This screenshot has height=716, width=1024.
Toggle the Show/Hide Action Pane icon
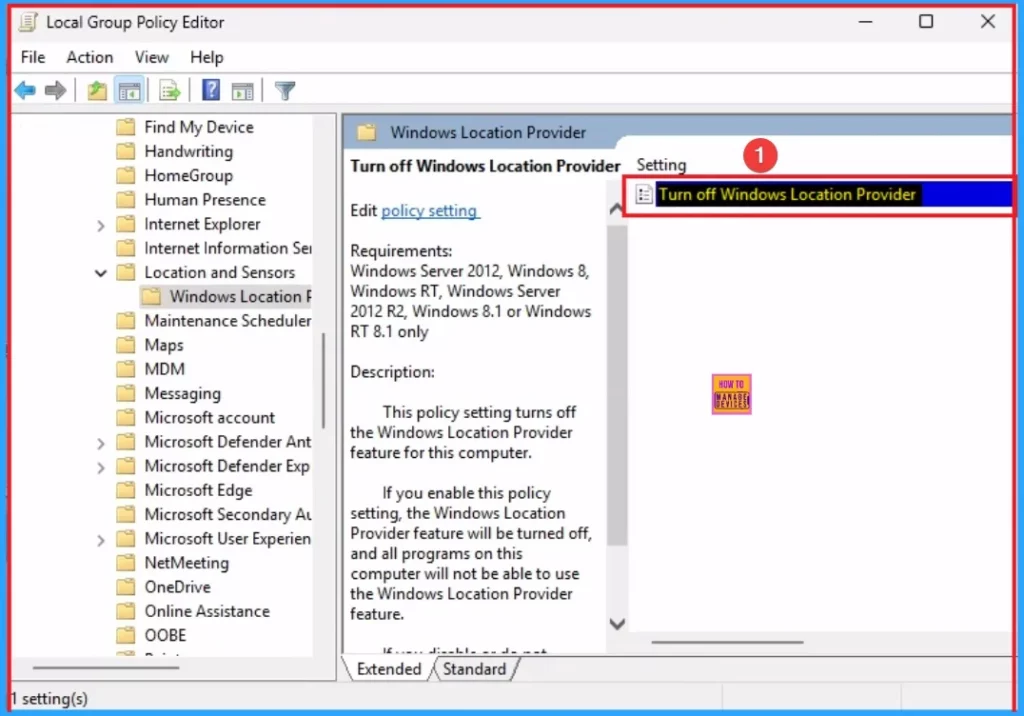coord(242,91)
